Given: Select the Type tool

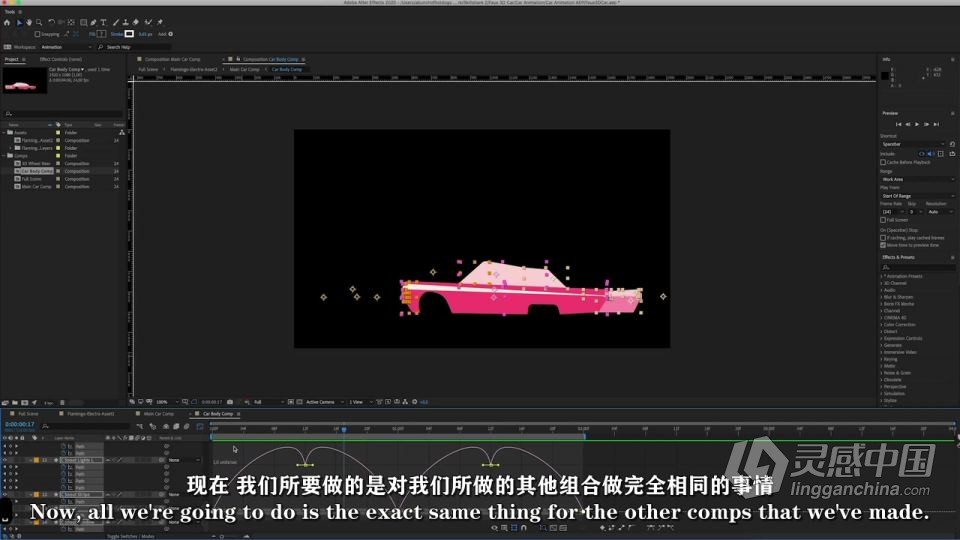Looking at the screenshot, I should click(103, 22).
